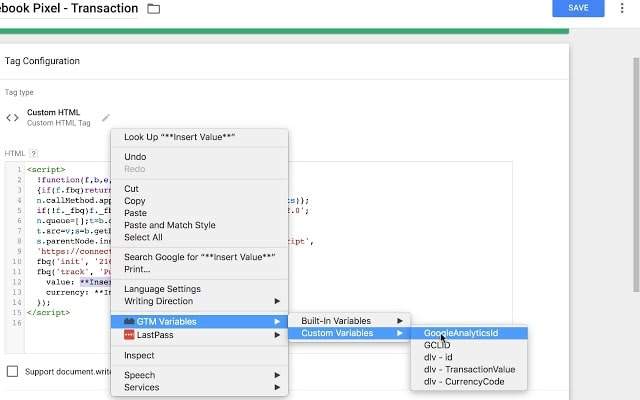
Task: Click the HTML help question mark icon
Action: (x=34, y=153)
